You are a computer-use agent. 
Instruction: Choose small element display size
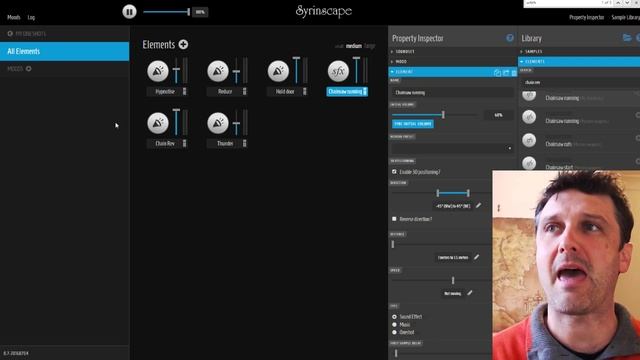339,46
